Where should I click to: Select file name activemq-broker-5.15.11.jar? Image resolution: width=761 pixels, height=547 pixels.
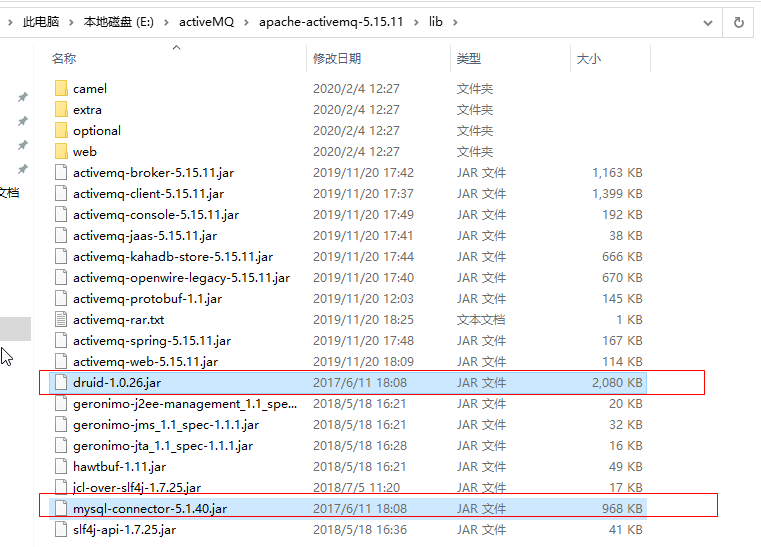(153, 173)
